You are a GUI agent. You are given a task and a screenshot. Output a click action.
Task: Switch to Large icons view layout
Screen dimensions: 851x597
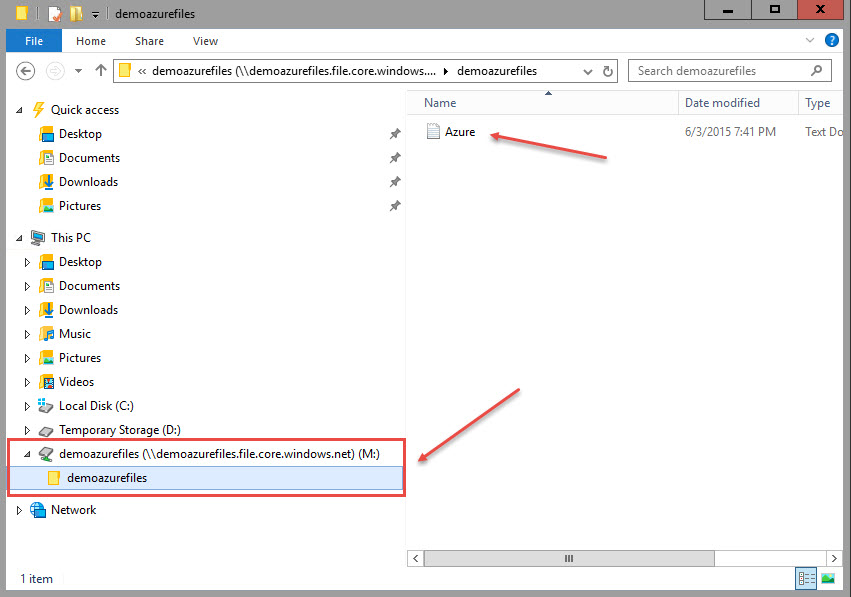click(828, 579)
